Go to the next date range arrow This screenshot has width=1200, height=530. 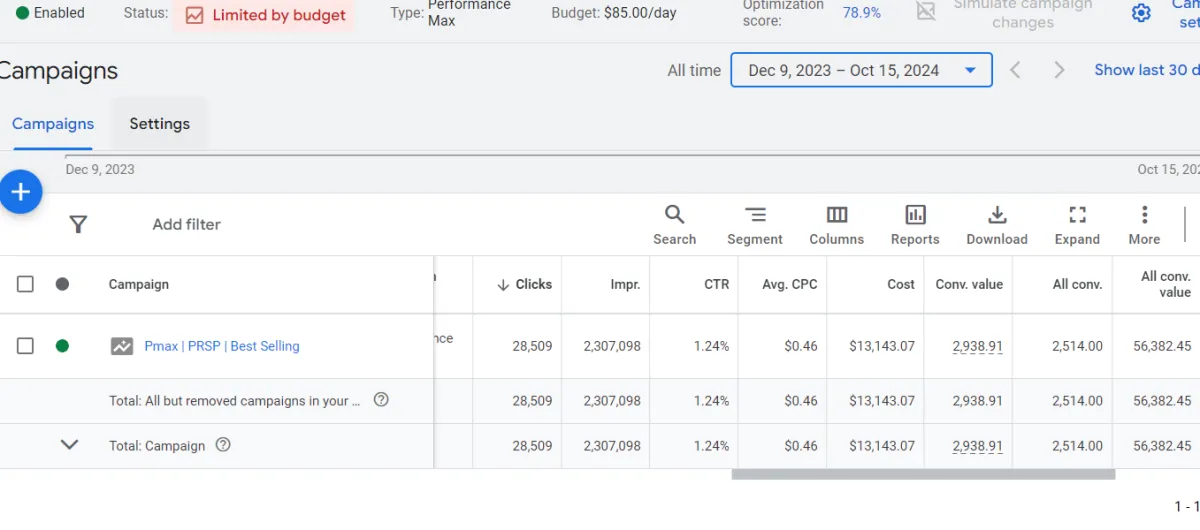pyautogui.click(x=1059, y=70)
